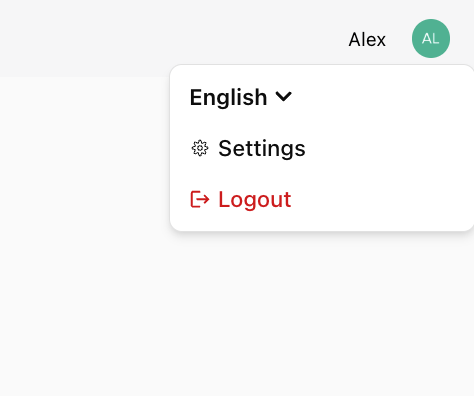This screenshot has height=396, width=474.
Task: Toggle the profile menu using AL initials
Action: 431,39
